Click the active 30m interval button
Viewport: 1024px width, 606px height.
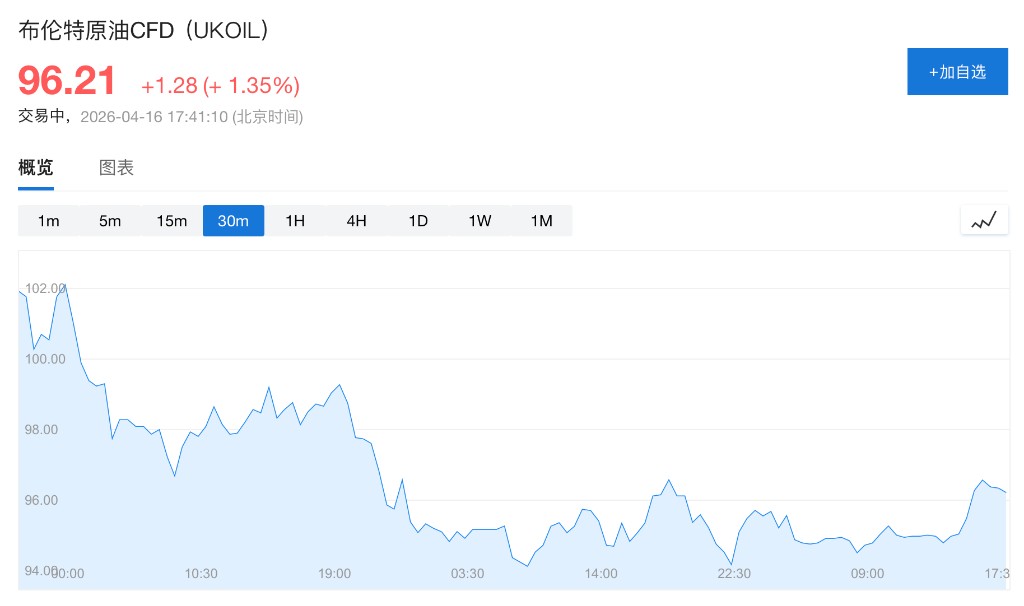[233, 221]
